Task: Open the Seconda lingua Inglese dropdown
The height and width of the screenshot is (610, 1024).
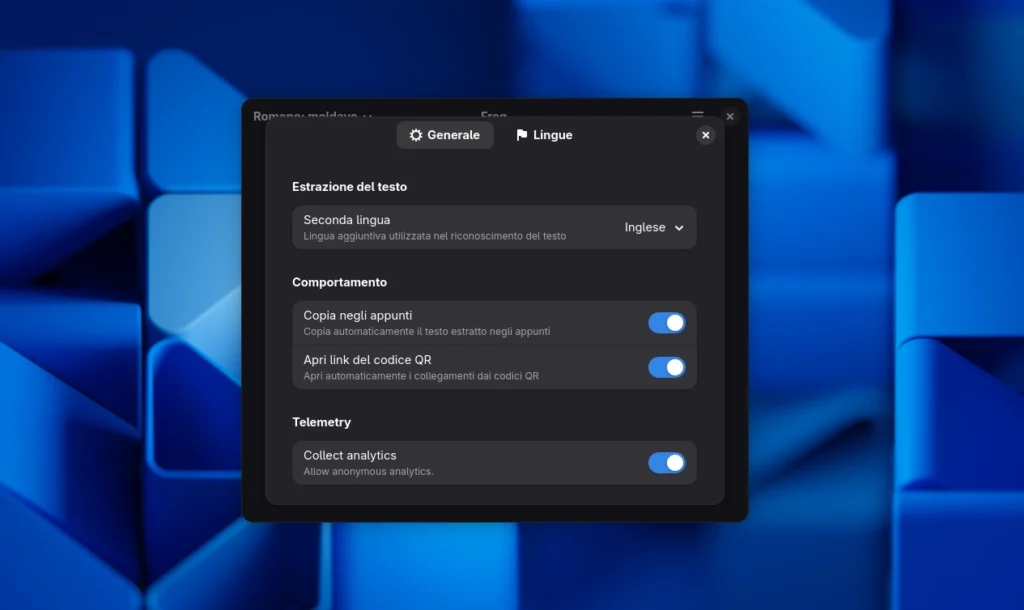Action: [654, 228]
